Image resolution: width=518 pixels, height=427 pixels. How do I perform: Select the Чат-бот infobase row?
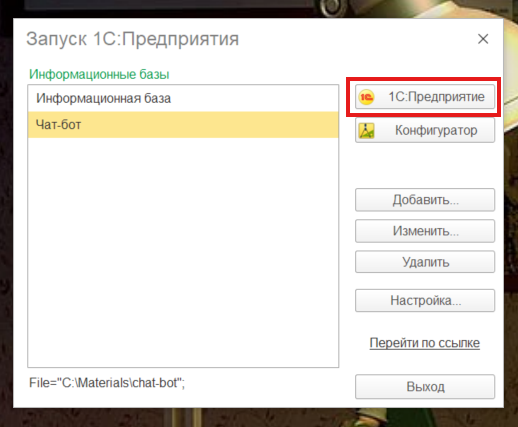tap(183, 125)
